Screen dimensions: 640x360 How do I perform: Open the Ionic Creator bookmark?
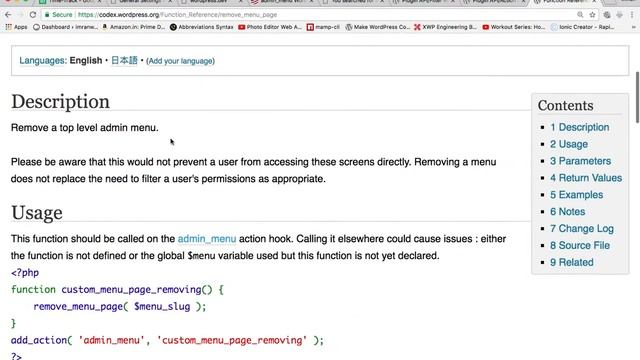pyautogui.click(x=582, y=27)
